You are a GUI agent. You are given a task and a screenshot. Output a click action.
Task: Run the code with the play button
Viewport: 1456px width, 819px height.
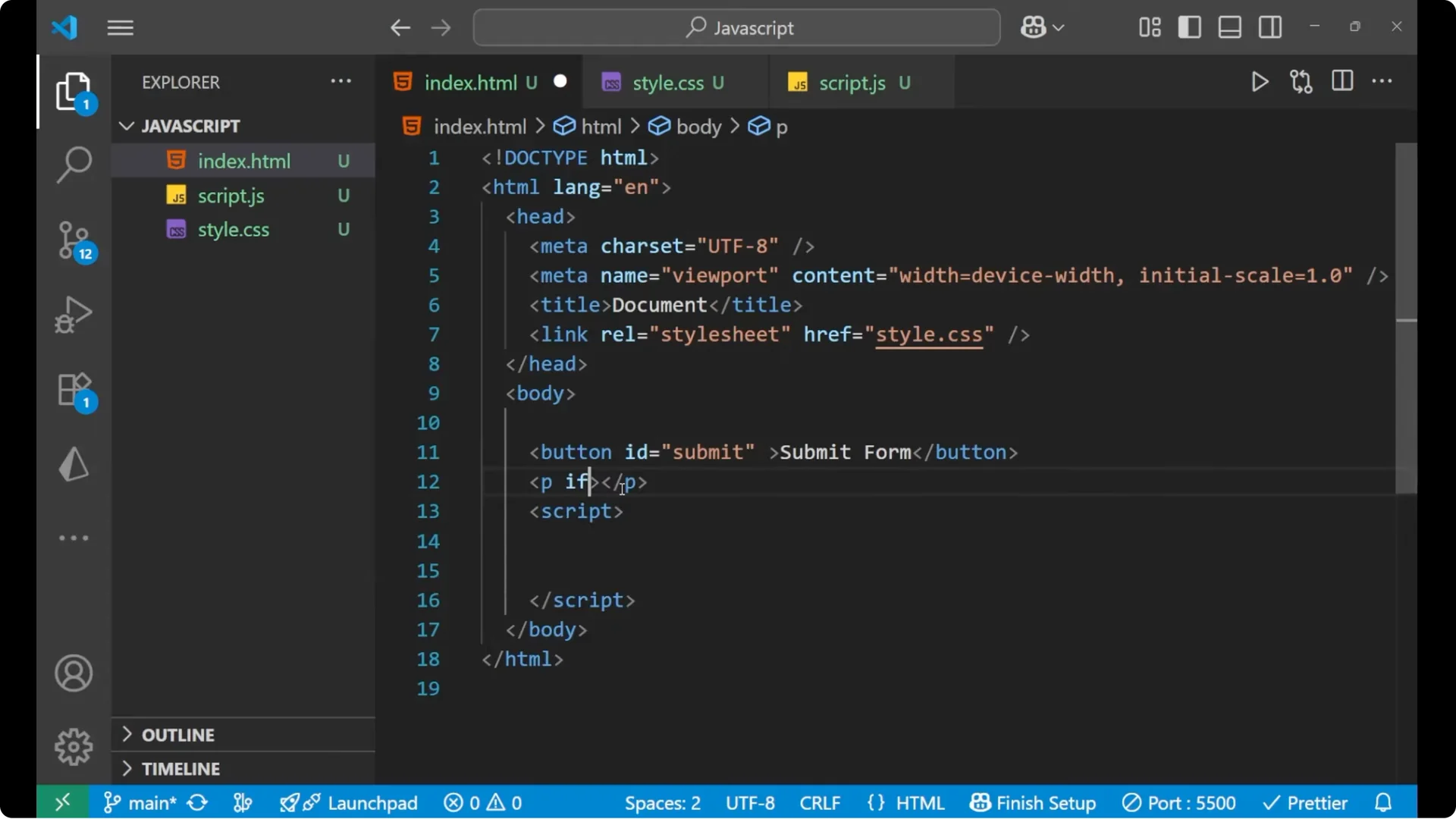(1260, 82)
